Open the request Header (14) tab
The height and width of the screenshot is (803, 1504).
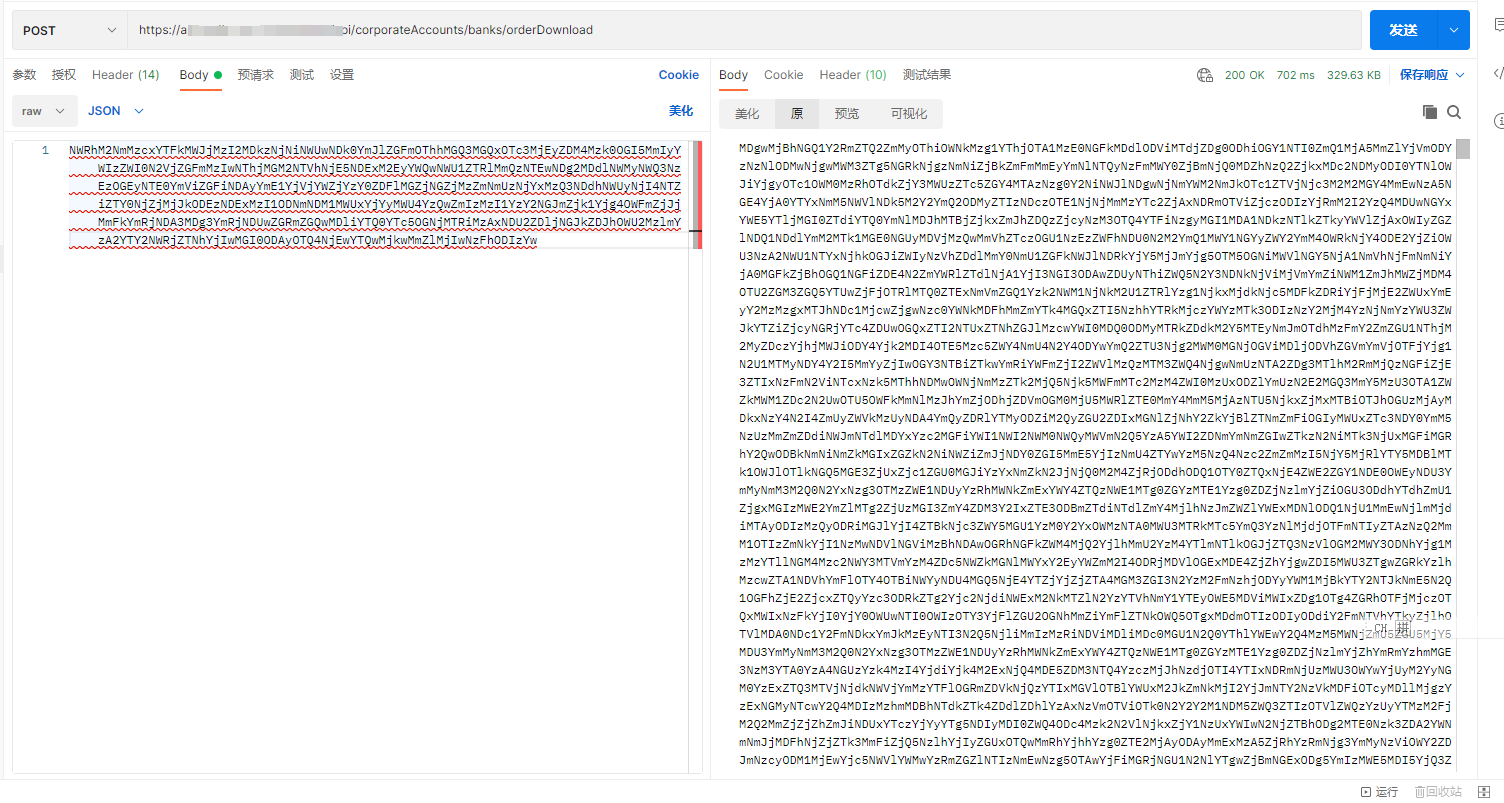coord(126,75)
